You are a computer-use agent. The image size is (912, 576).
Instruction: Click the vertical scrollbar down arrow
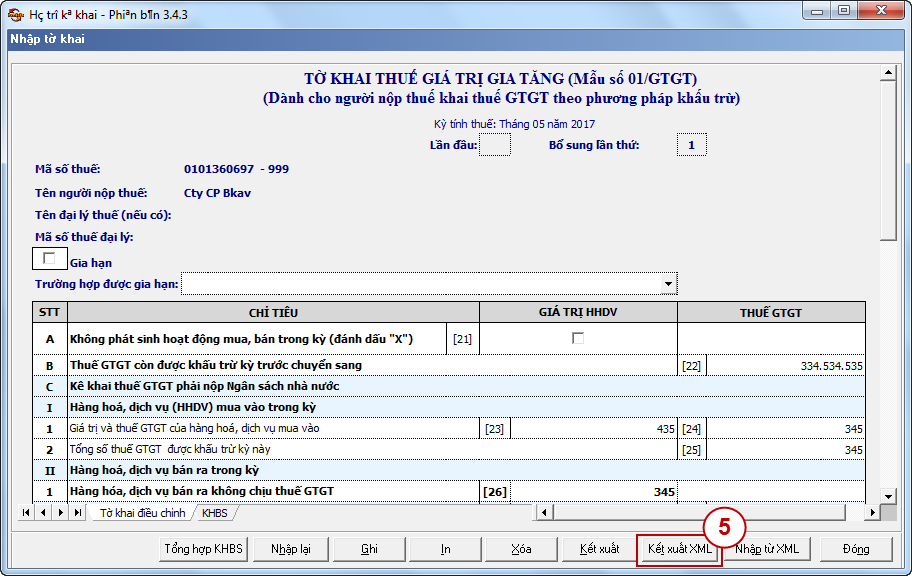pos(887,496)
